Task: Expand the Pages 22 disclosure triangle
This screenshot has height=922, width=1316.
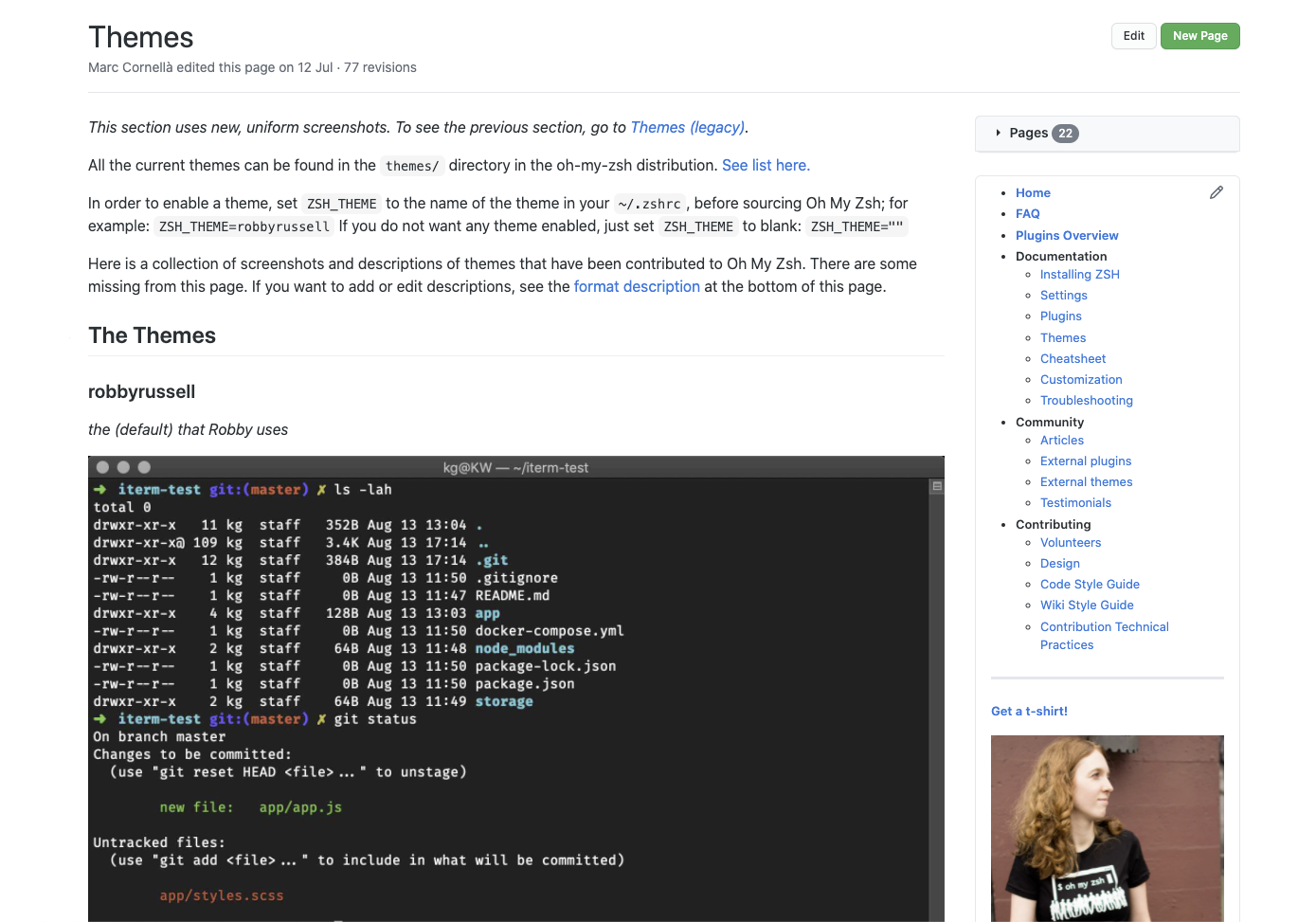Action: [999, 133]
